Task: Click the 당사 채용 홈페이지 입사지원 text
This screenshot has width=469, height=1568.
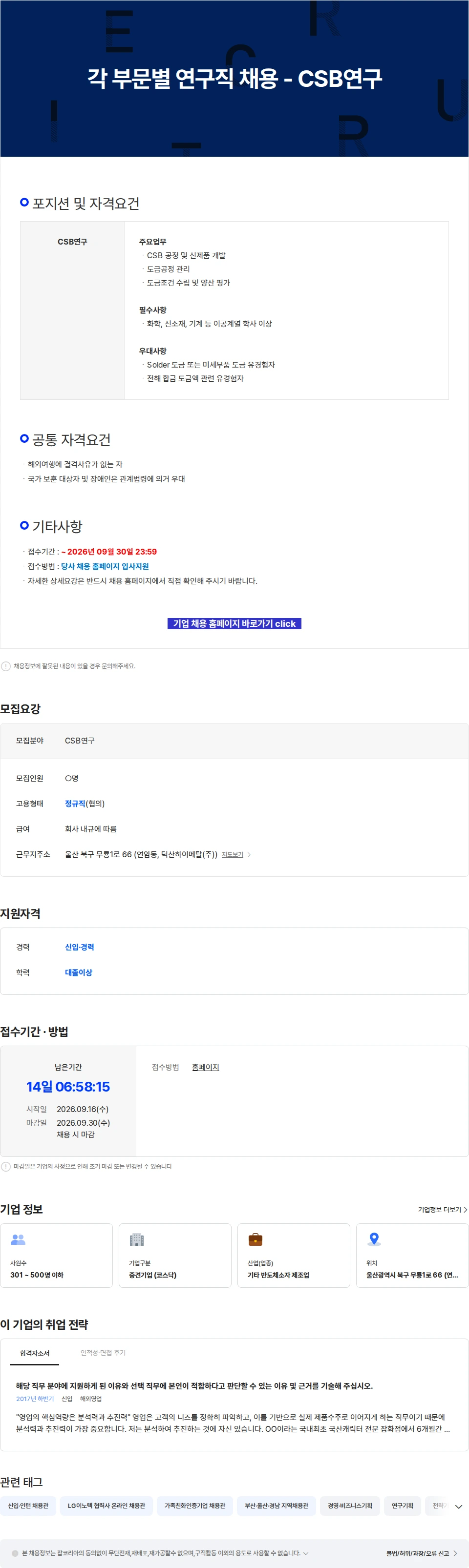Action: pos(105,566)
